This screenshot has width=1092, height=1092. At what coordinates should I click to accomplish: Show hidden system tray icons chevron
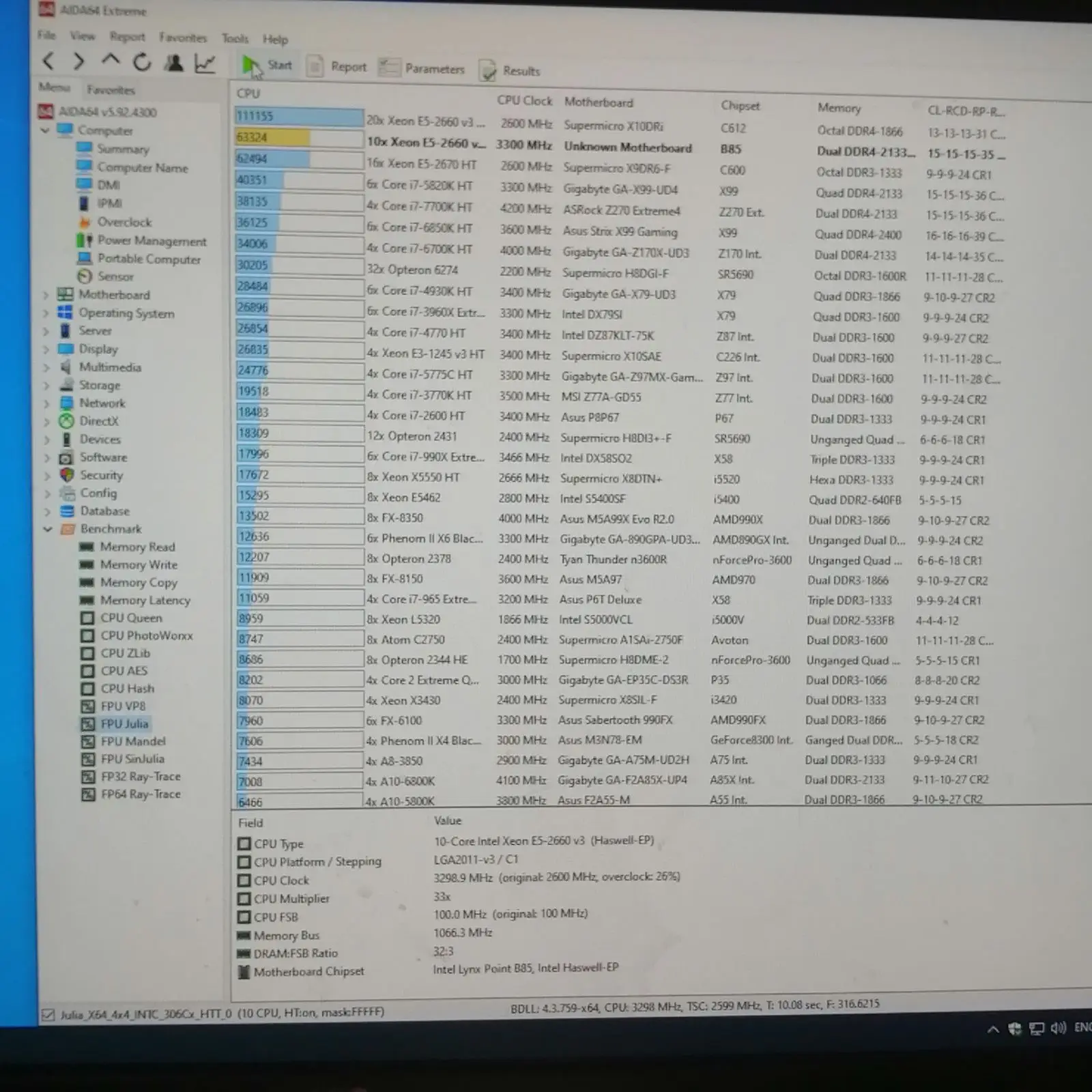[x=993, y=1029]
